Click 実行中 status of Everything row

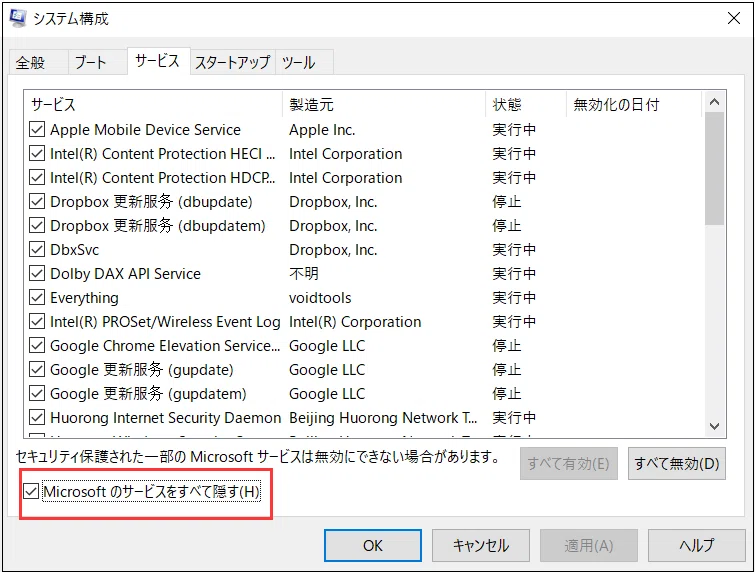(514, 298)
